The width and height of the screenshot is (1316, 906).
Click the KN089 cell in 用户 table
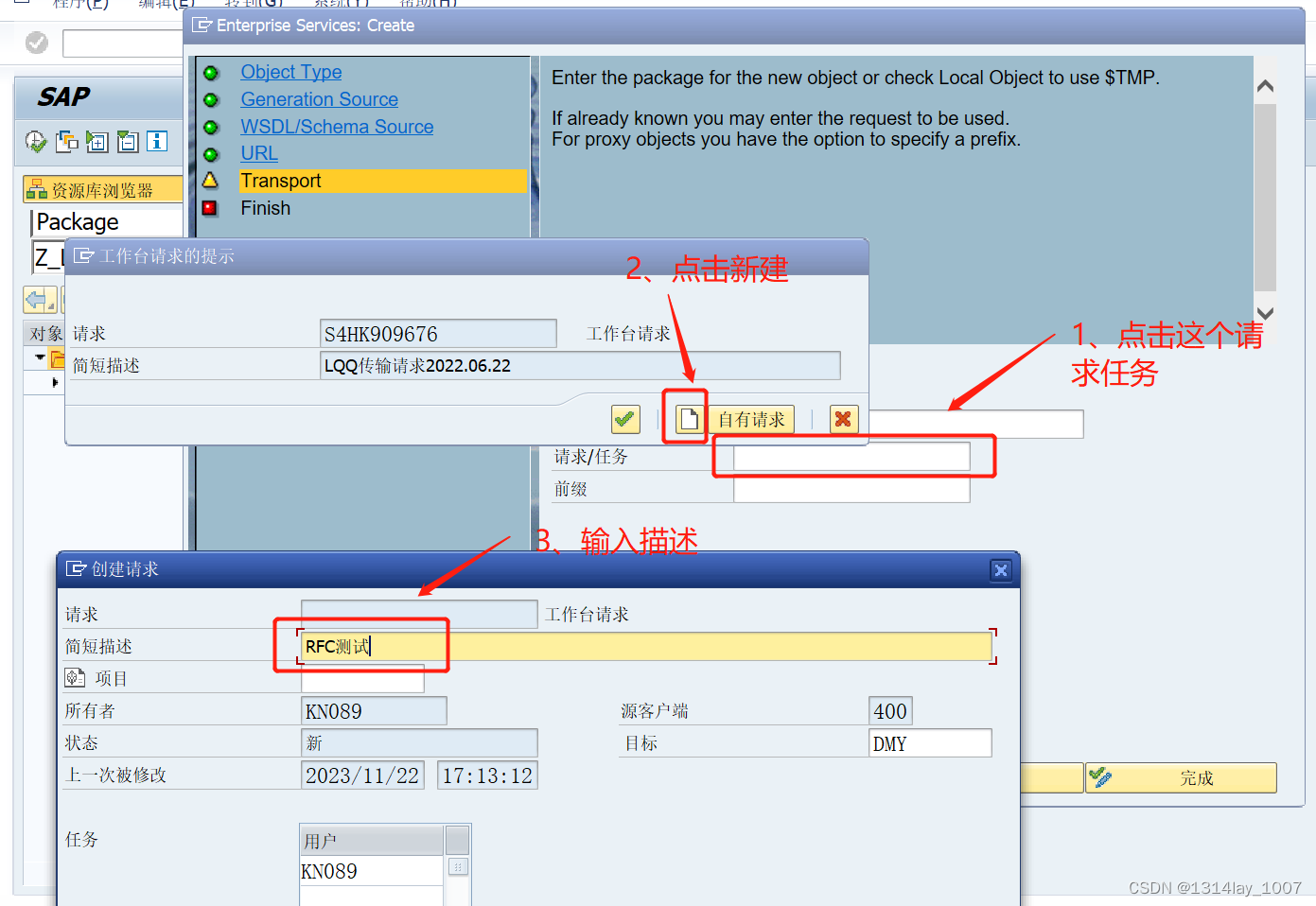pos(371,871)
